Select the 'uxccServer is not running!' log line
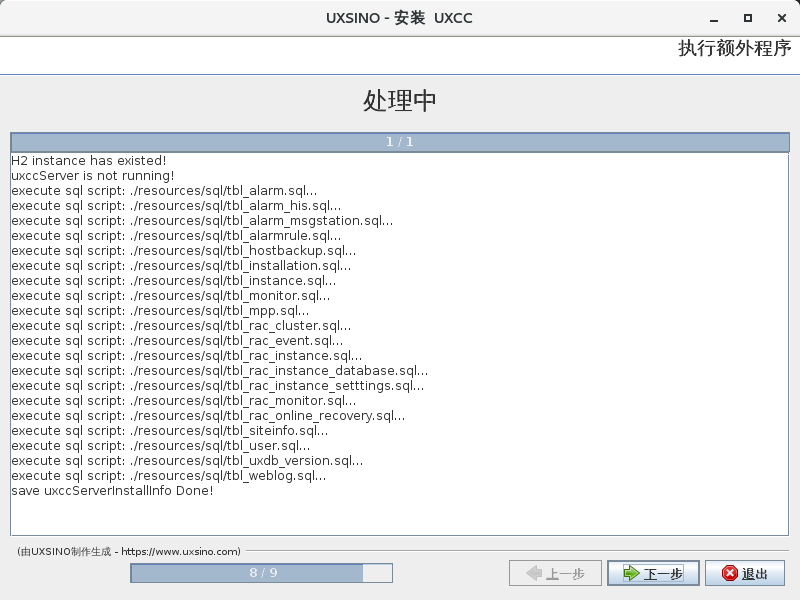 click(93, 176)
